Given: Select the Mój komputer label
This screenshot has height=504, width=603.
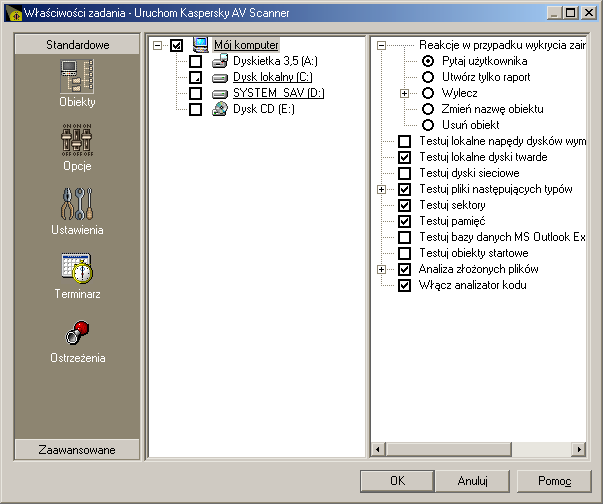Looking at the screenshot, I should click(x=246, y=45).
